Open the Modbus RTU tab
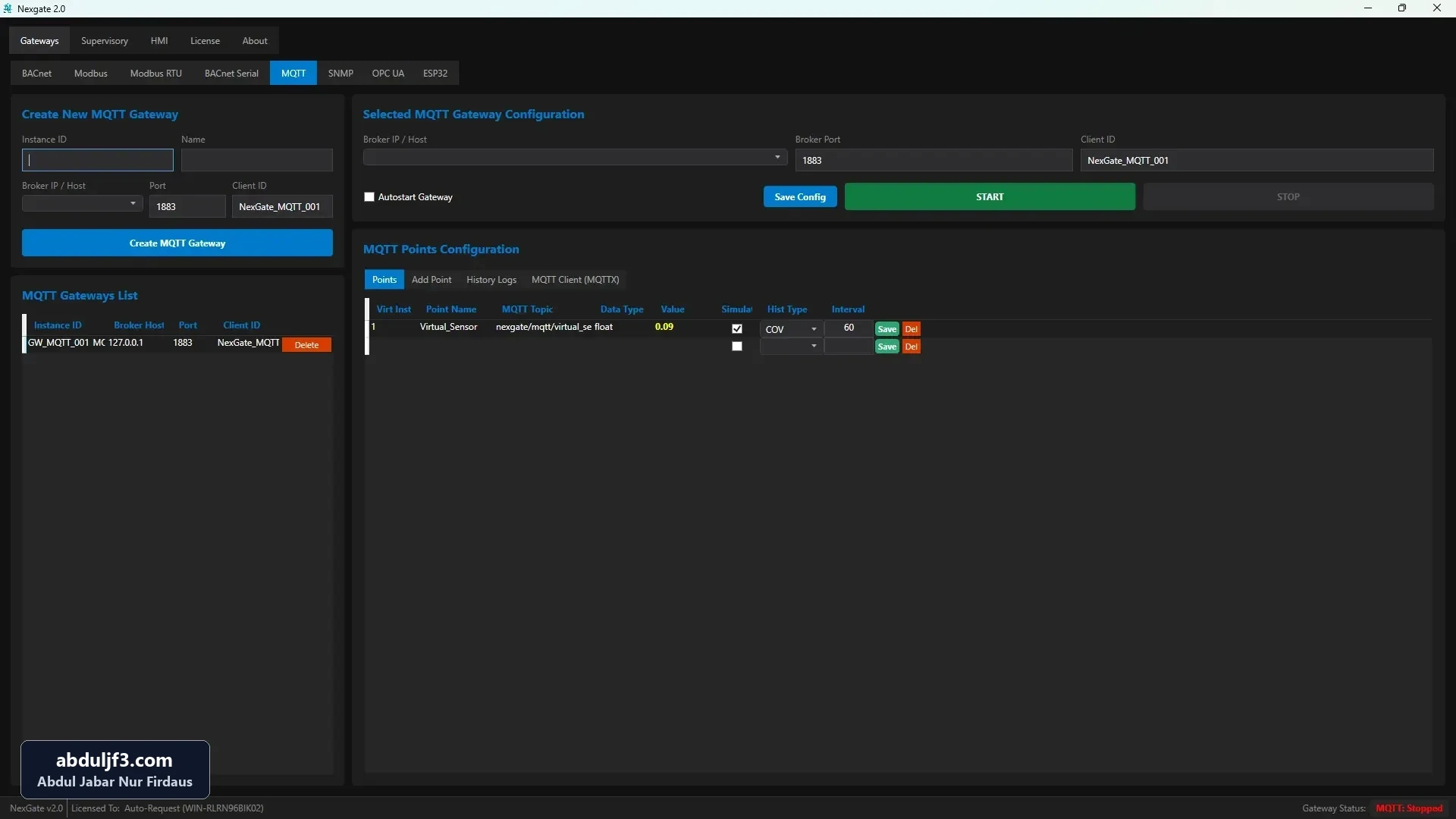The width and height of the screenshot is (1456, 819). [156, 74]
